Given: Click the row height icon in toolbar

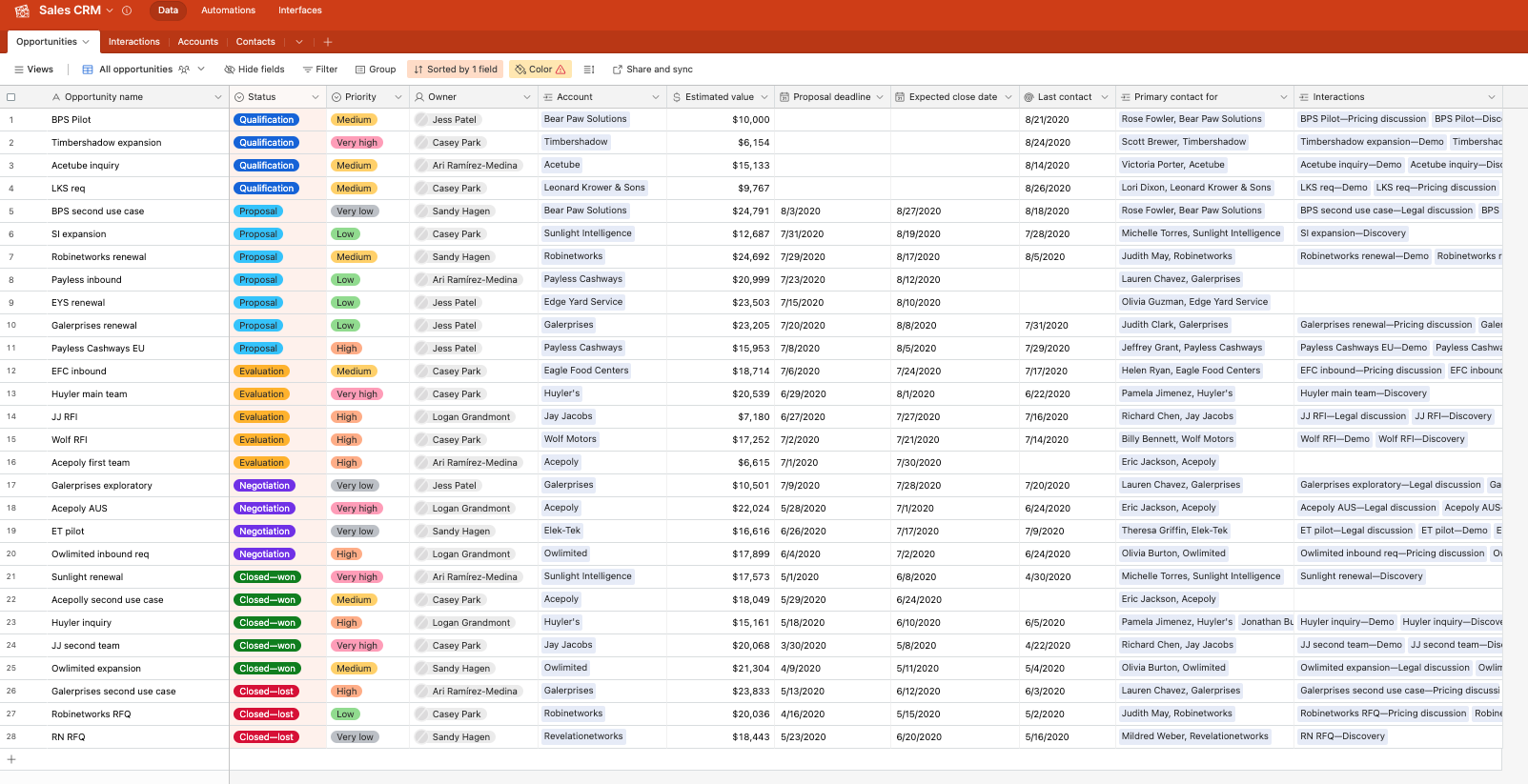Looking at the screenshot, I should pos(589,70).
